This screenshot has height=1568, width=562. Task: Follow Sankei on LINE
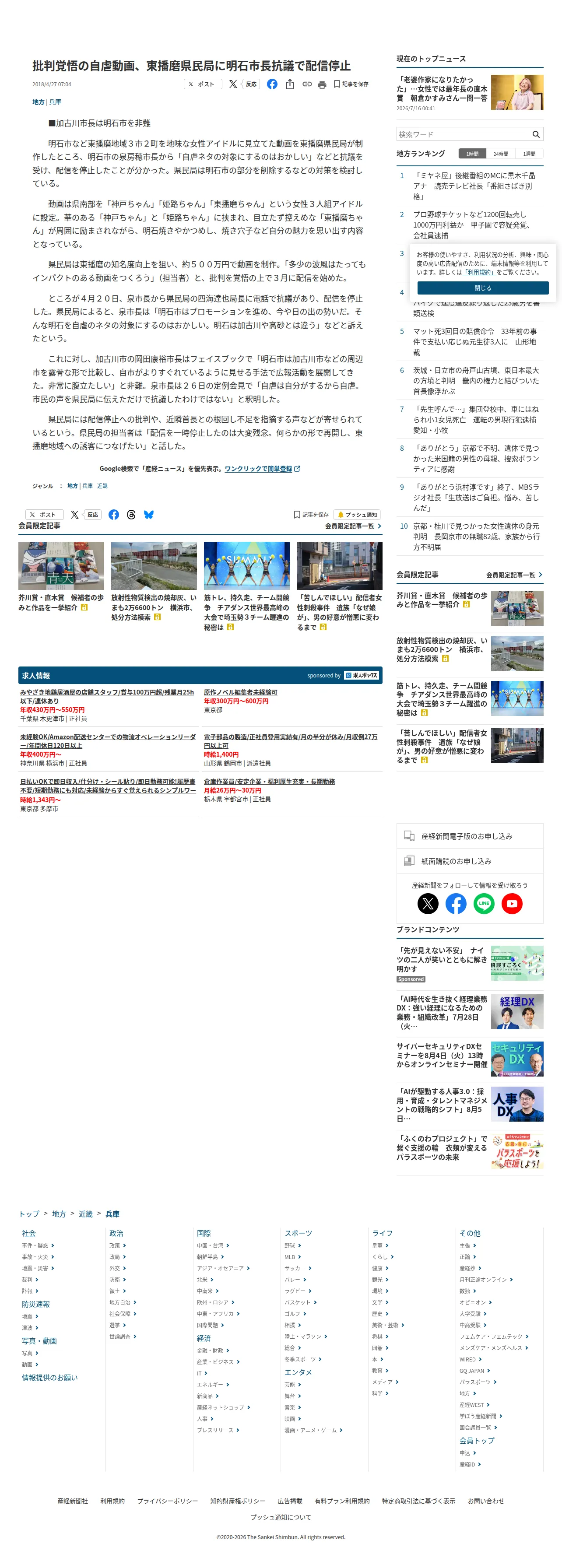coord(484,903)
